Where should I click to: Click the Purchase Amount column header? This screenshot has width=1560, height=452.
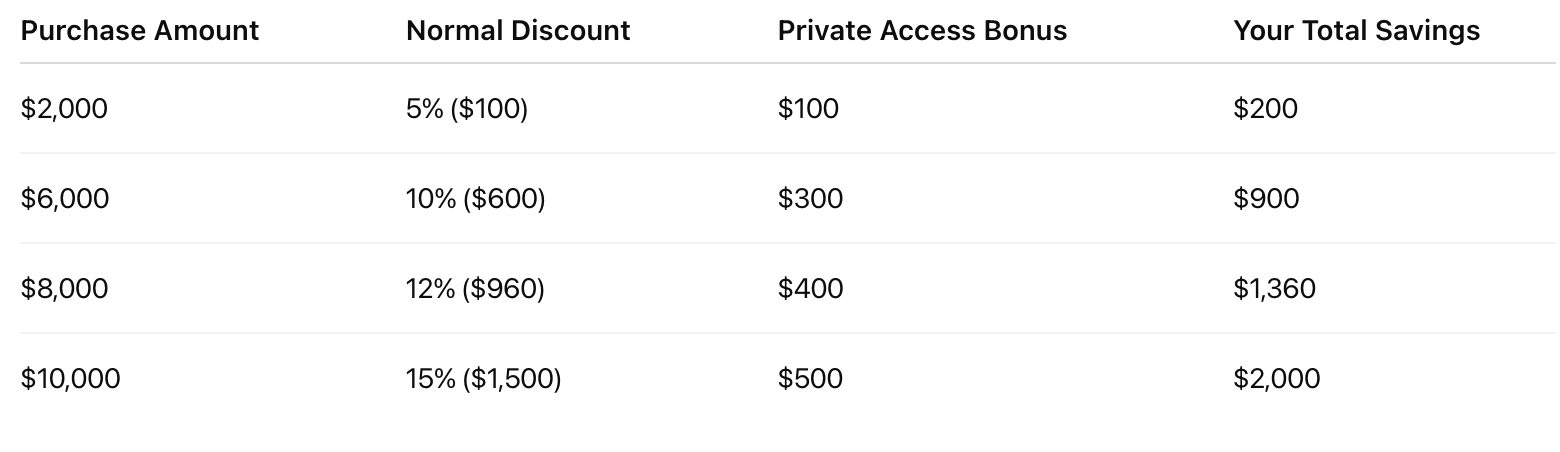tap(140, 31)
